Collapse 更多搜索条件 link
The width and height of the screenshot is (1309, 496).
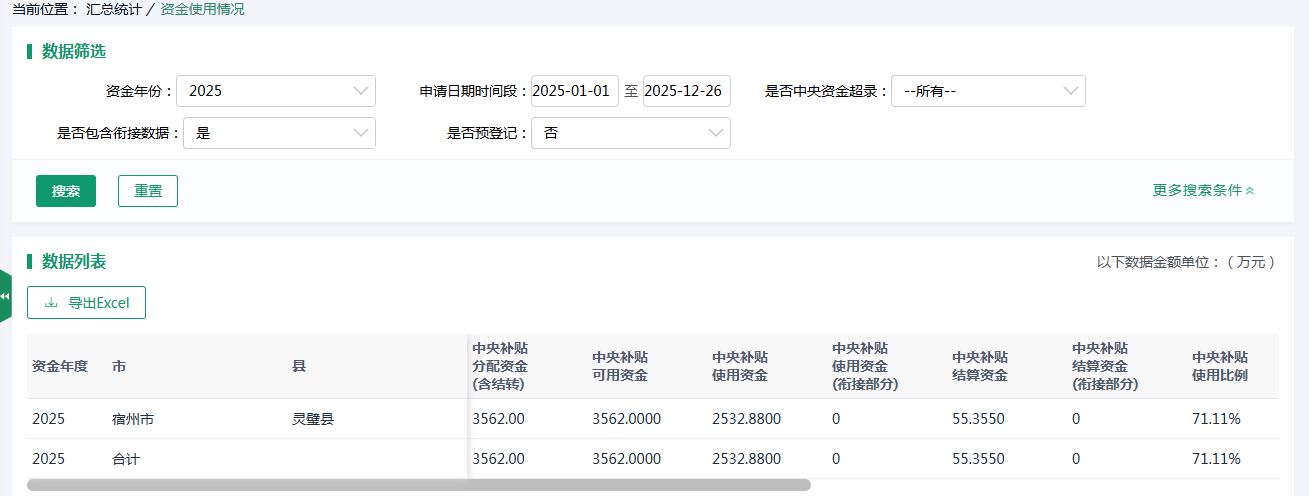(1203, 190)
